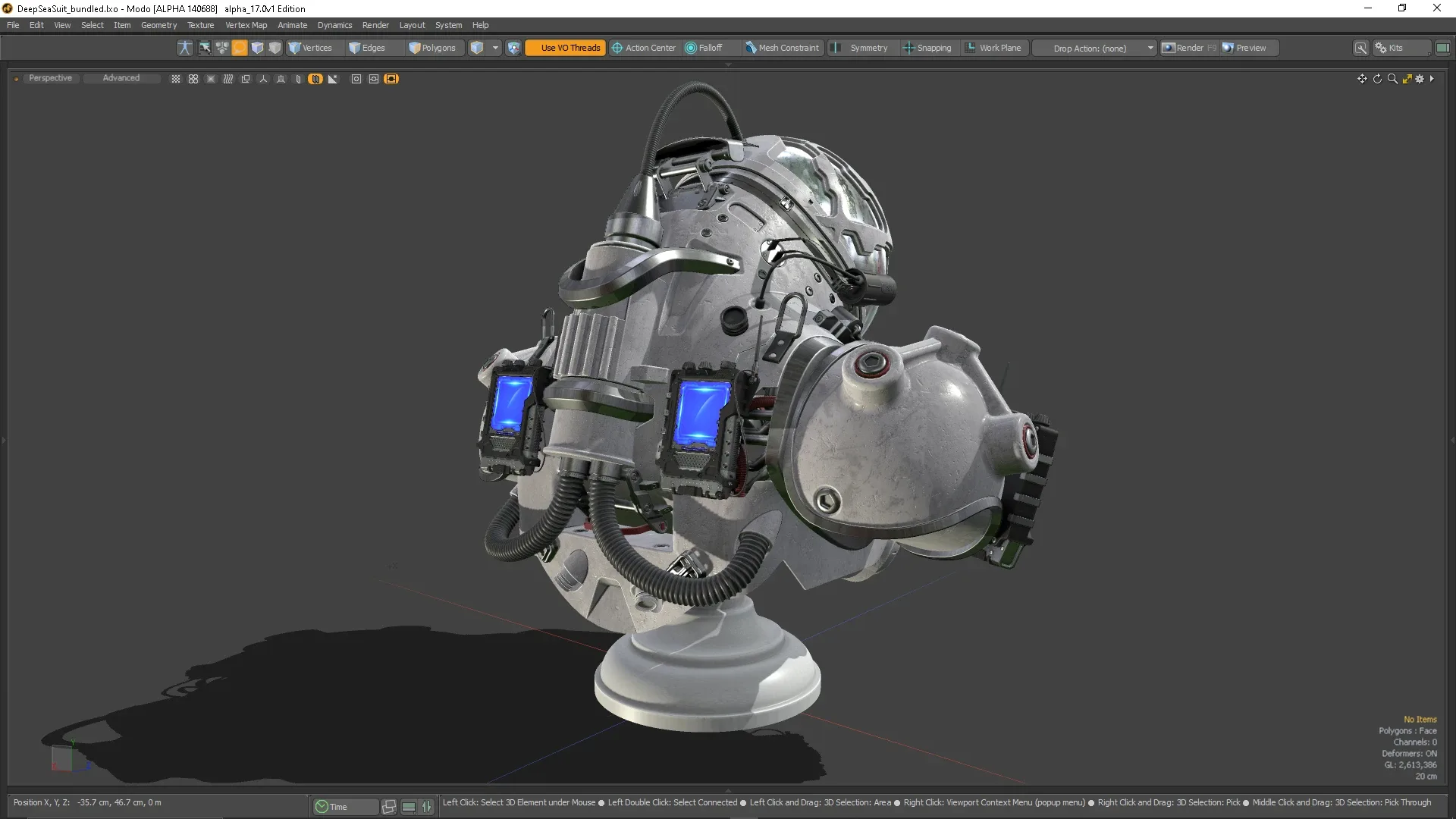The image size is (1456, 819).
Task: Click the perspective grid viewport icon
Action: (281, 79)
